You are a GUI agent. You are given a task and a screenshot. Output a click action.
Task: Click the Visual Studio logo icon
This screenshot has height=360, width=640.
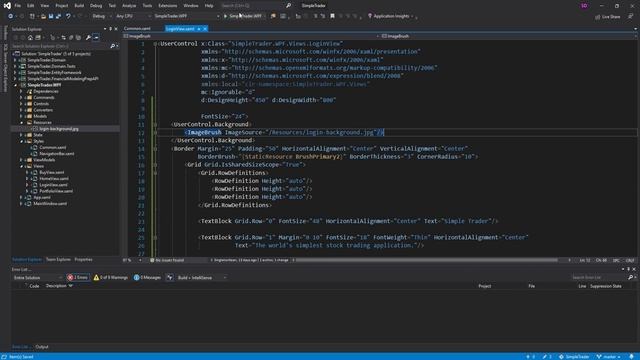[7, 6]
